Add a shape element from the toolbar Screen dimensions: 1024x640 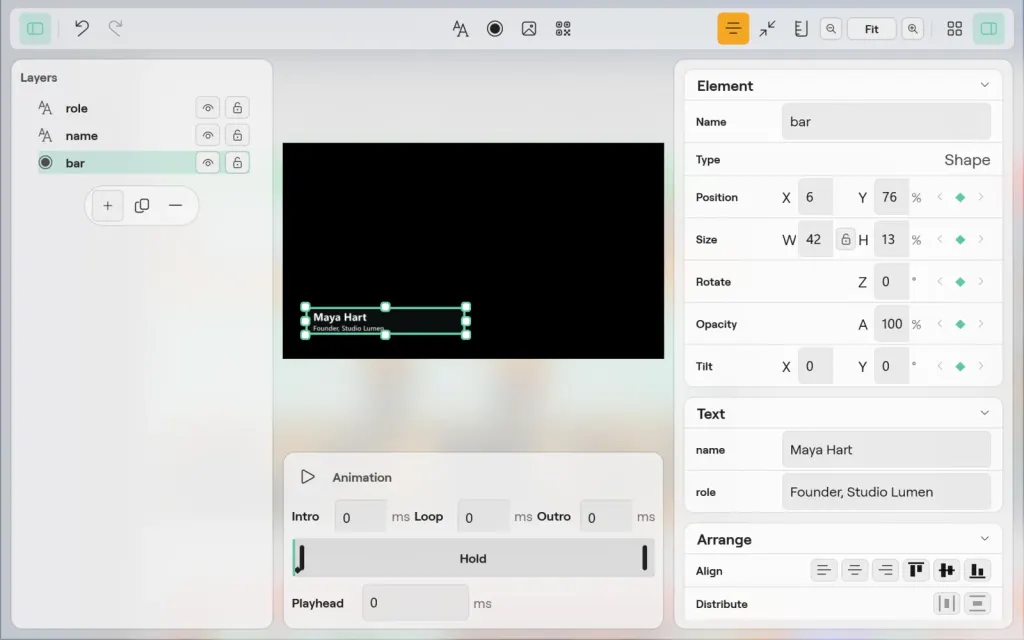pos(495,29)
